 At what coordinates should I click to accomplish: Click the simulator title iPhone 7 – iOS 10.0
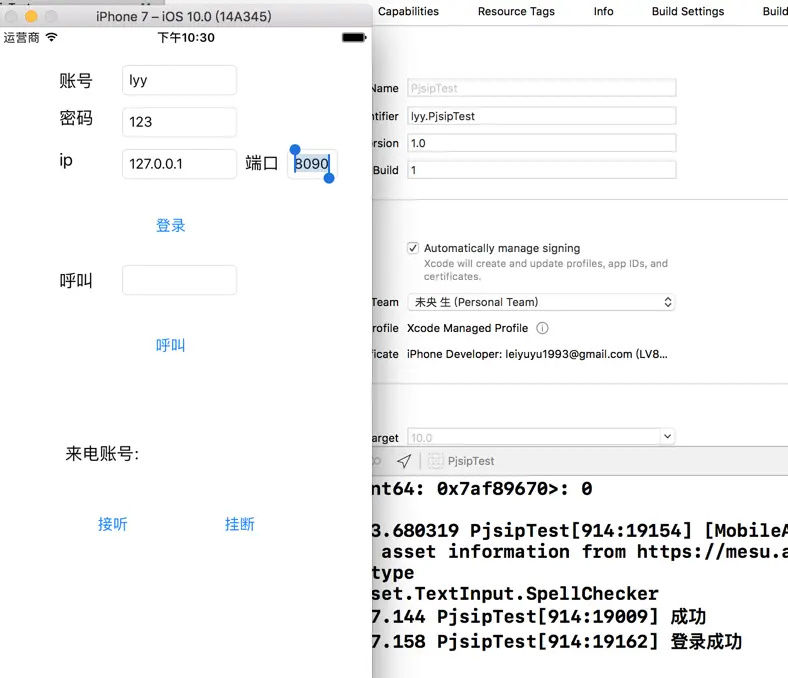tap(184, 17)
